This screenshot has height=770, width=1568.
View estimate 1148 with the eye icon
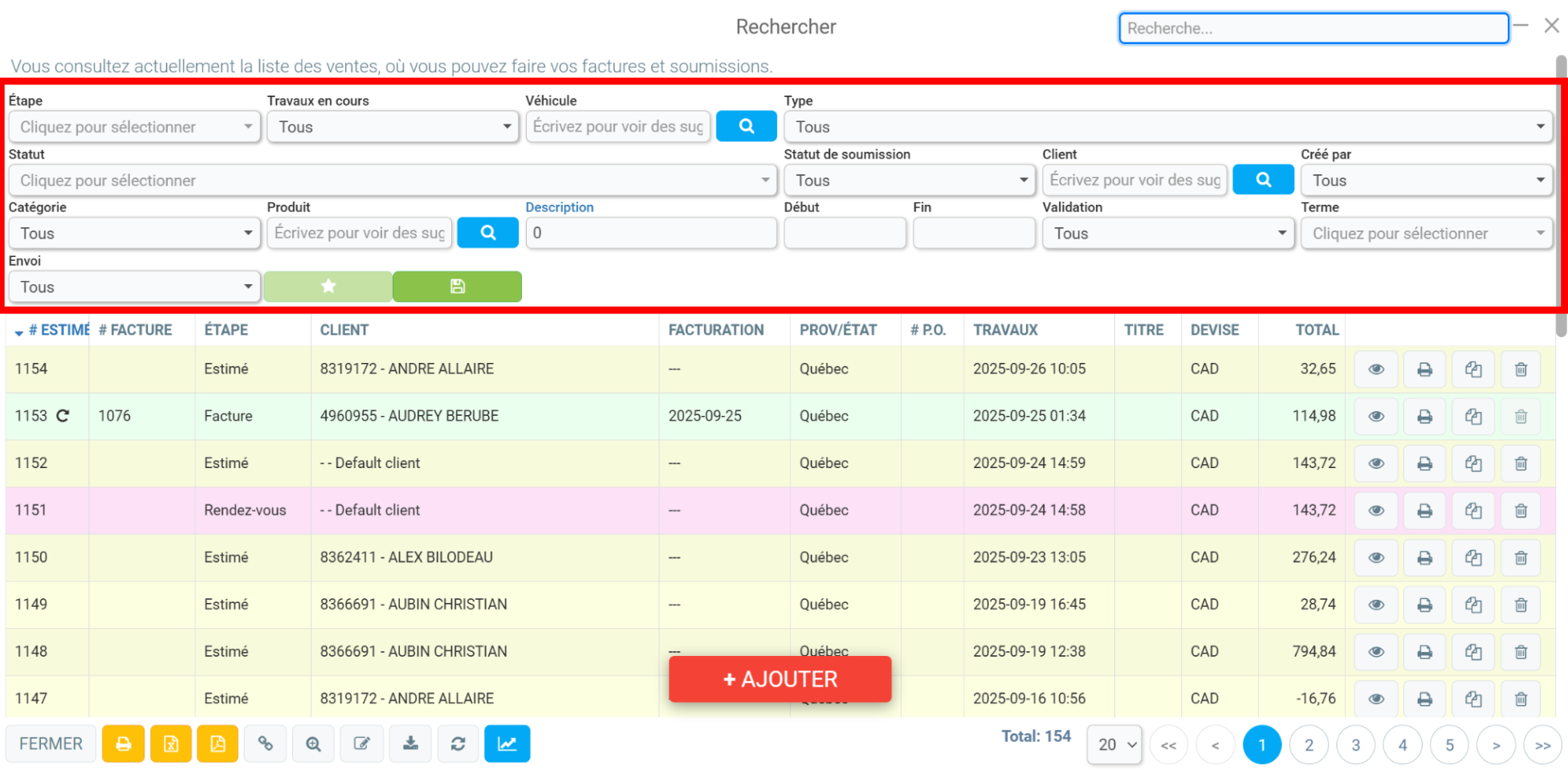pyautogui.click(x=1376, y=652)
